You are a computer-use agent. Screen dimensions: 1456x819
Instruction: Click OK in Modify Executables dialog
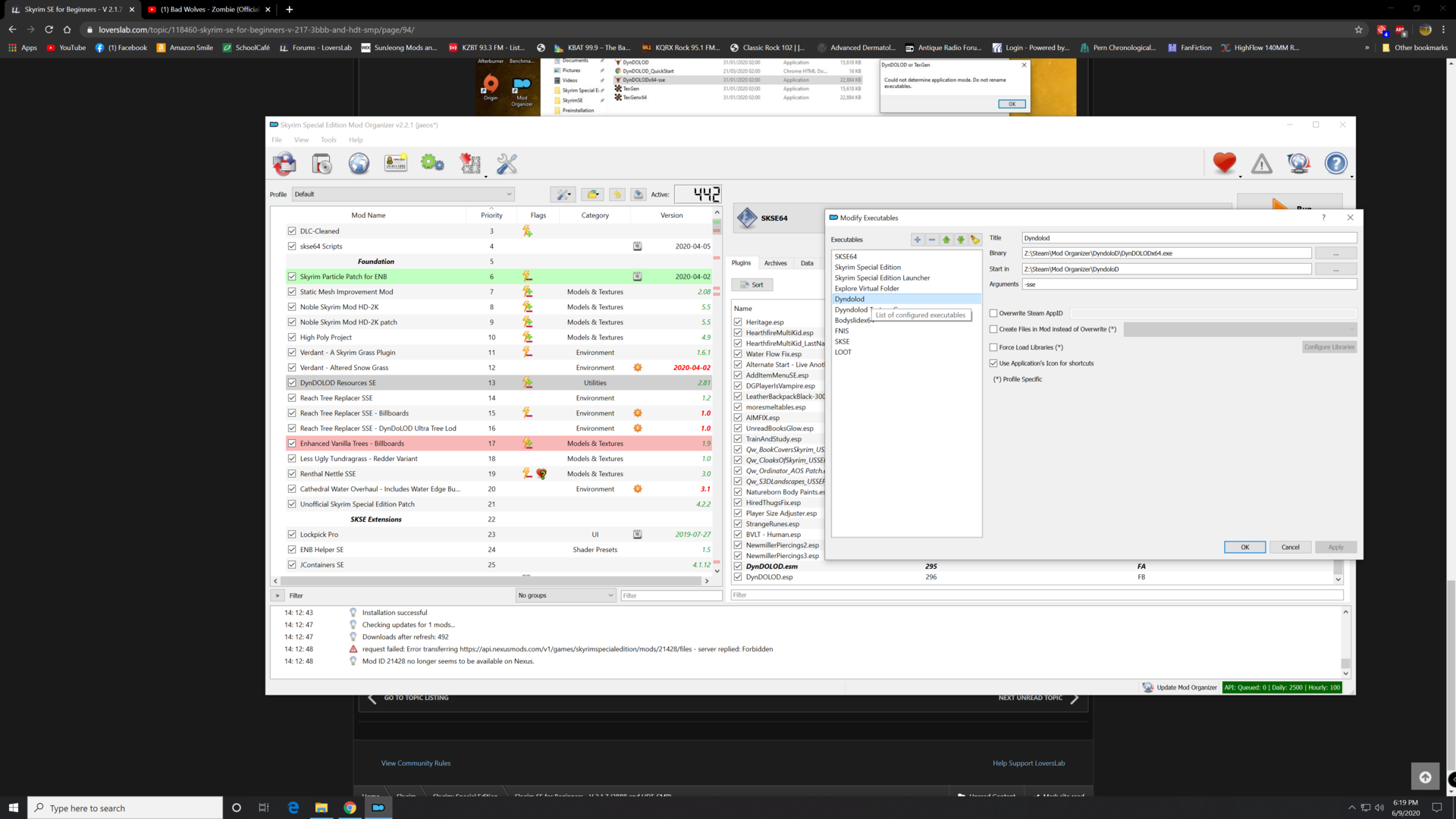pyautogui.click(x=1244, y=547)
